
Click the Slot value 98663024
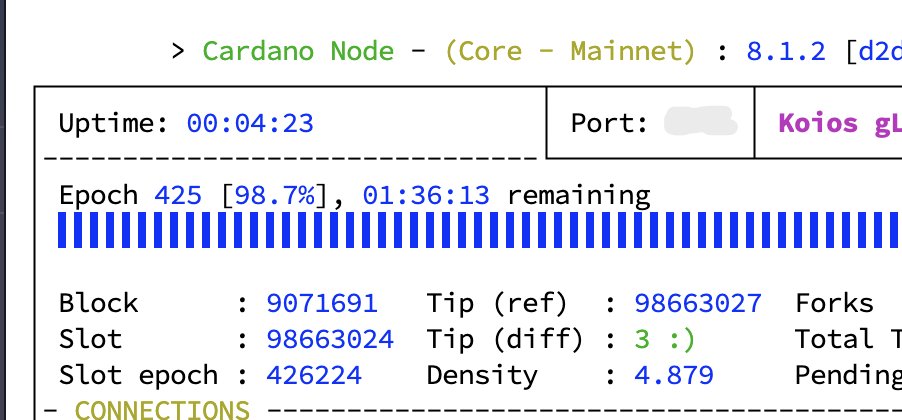click(330, 339)
